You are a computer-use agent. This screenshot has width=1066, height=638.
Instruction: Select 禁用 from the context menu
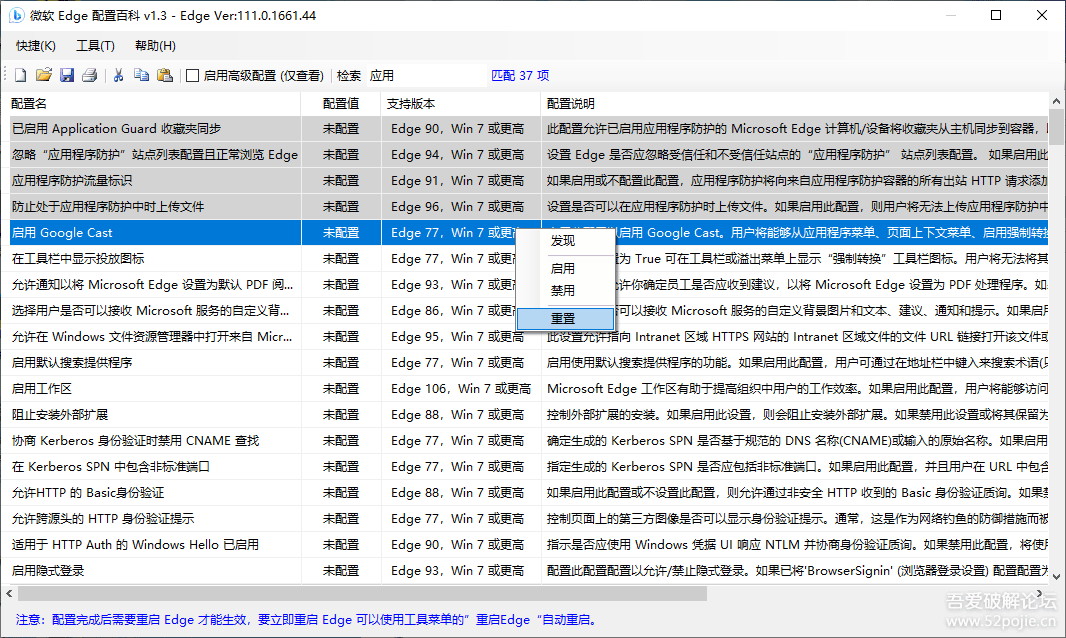(563, 290)
